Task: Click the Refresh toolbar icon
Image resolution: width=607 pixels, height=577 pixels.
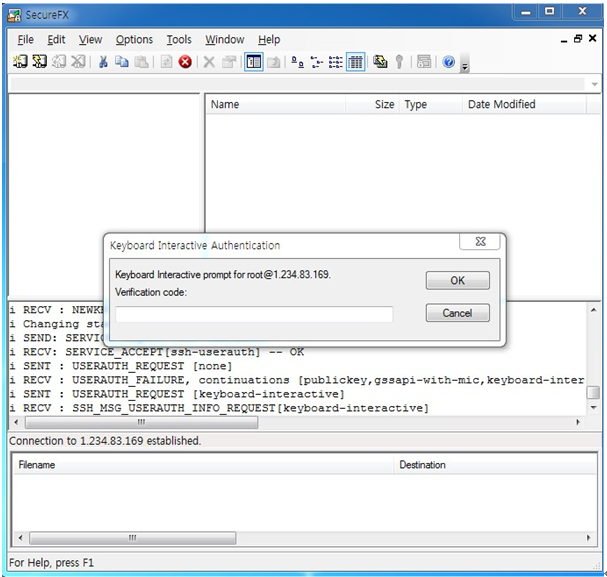Action: 166,62
